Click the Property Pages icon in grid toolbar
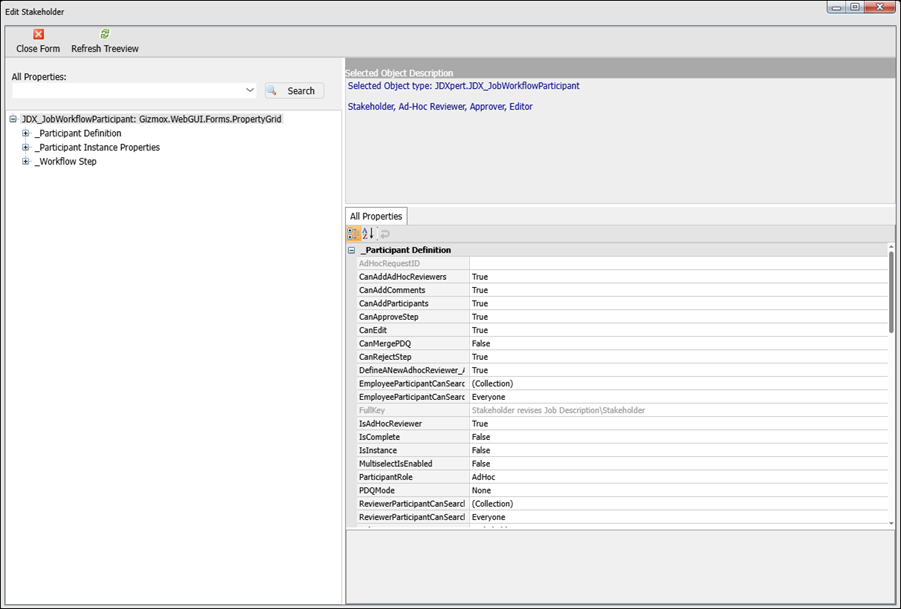This screenshot has height=609, width=901. (x=384, y=233)
